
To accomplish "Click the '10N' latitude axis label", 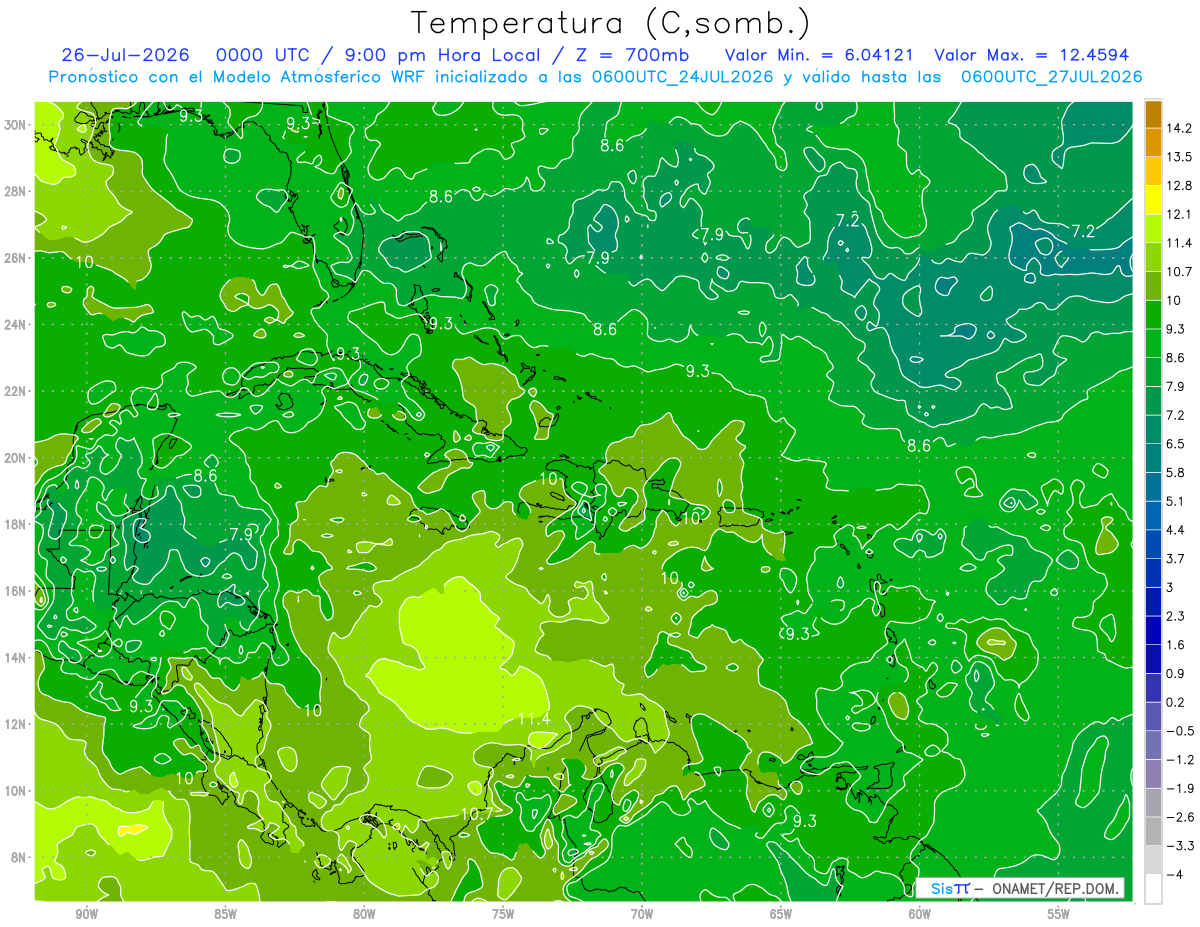I will [15, 791].
